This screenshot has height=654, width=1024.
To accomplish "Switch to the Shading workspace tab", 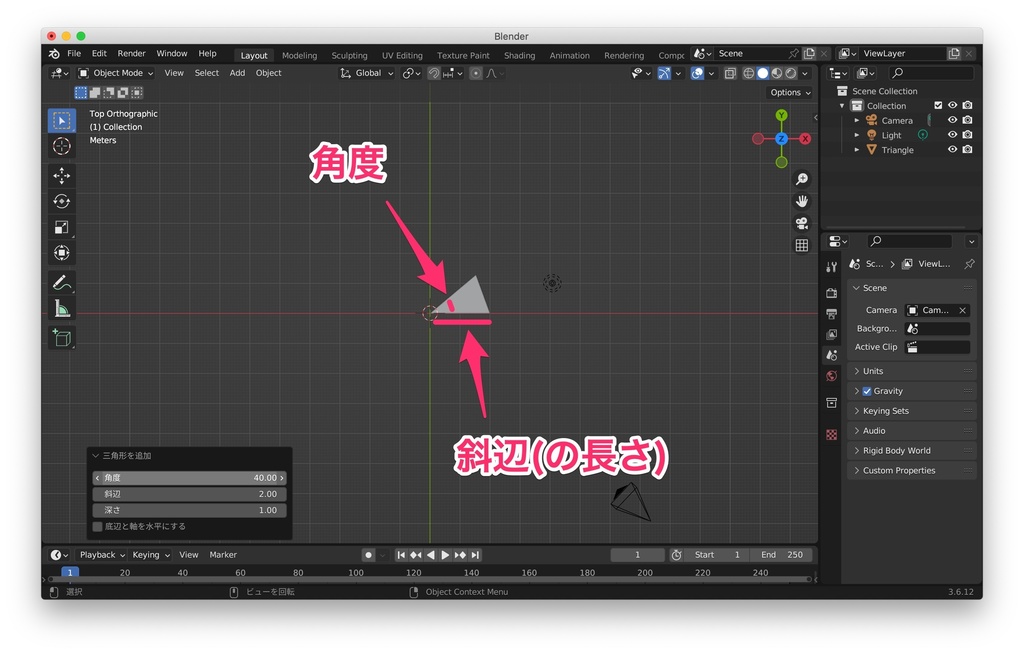I will 519,55.
